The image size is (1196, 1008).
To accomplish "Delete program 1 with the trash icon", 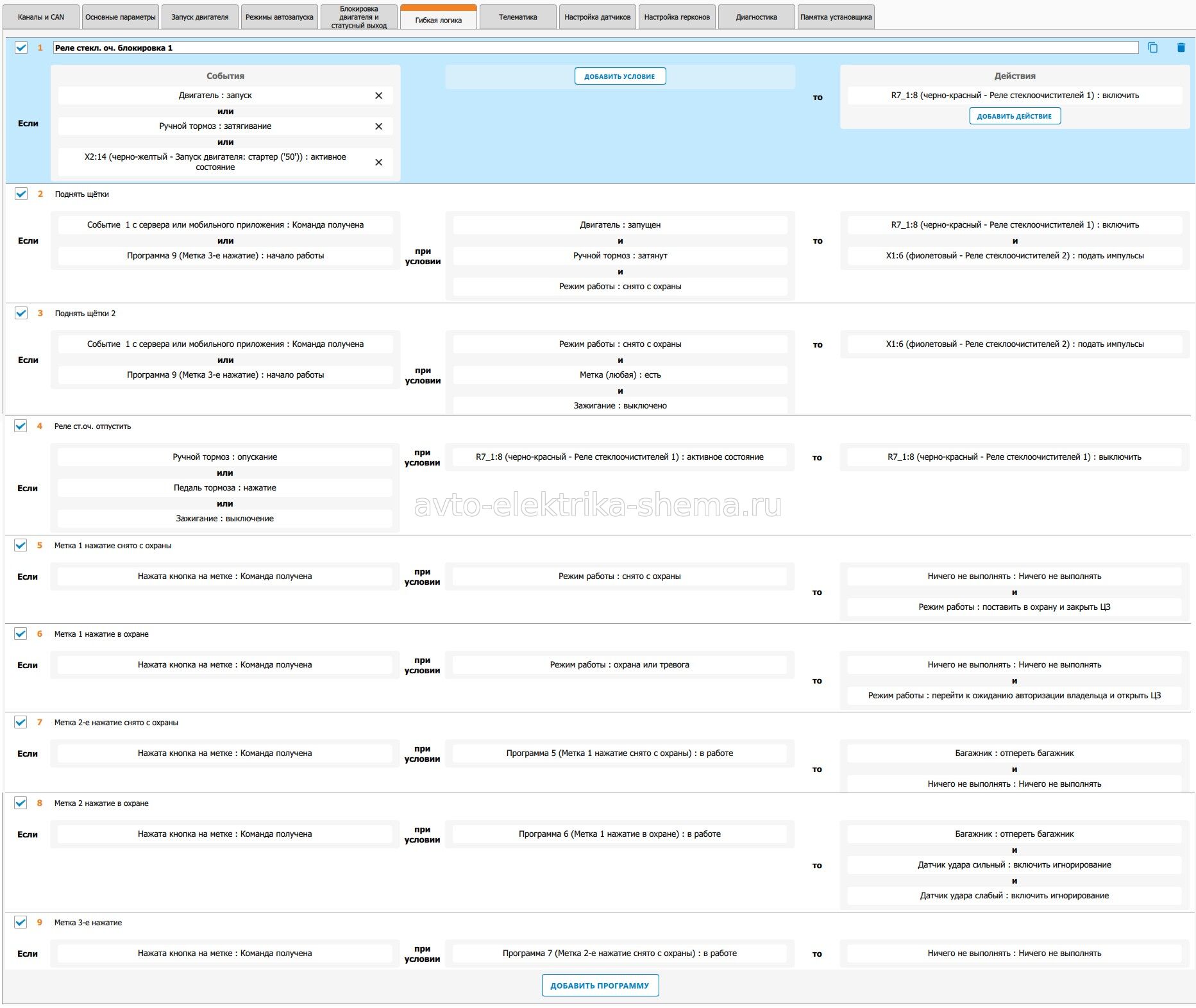I will tap(1181, 47).
